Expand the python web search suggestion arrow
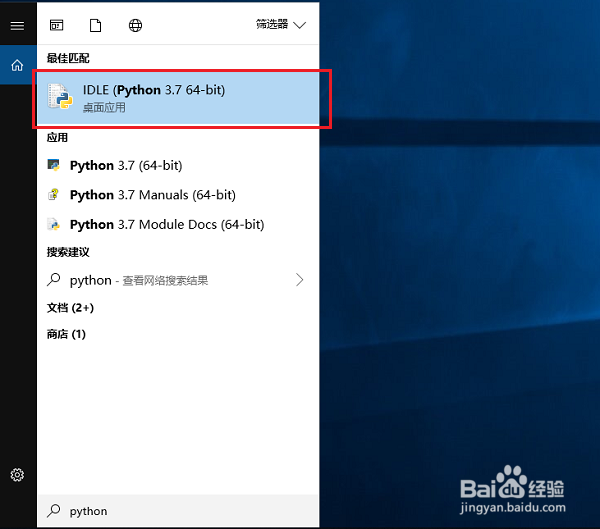Image resolution: width=600 pixels, height=529 pixels. 300,280
